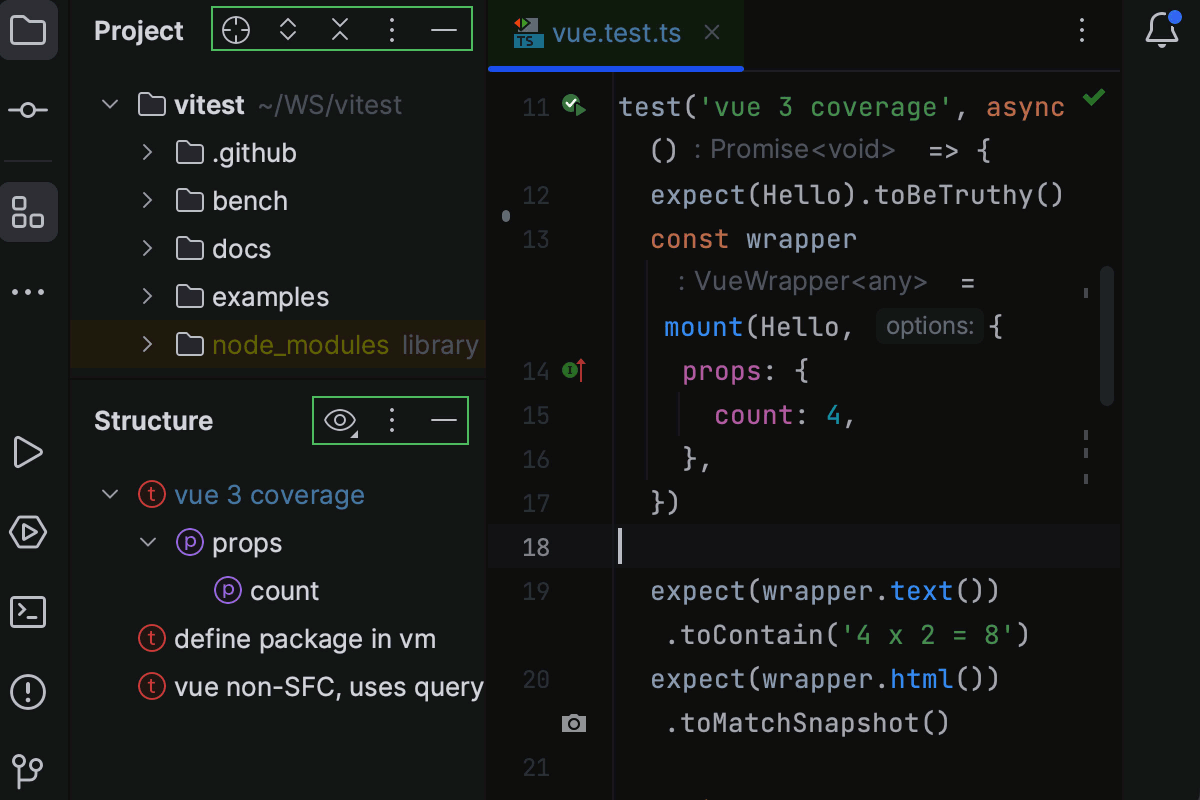This screenshot has height=800, width=1200.
Task: Expand the .github folder
Action: click(147, 153)
